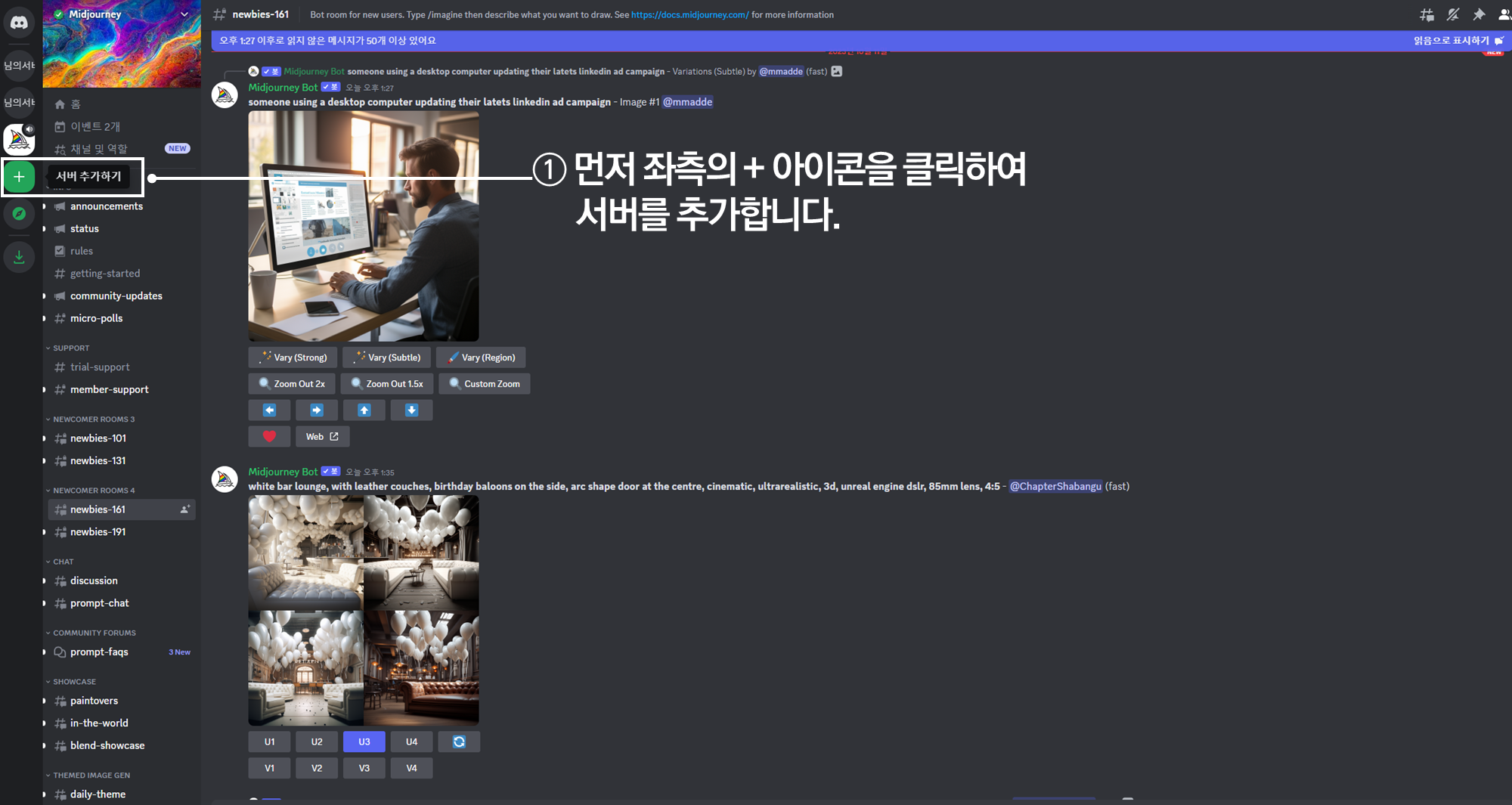Image resolution: width=1512 pixels, height=805 pixels.
Task: Click the Vary (Strong) button
Action: pyautogui.click(x=293, y=358)
